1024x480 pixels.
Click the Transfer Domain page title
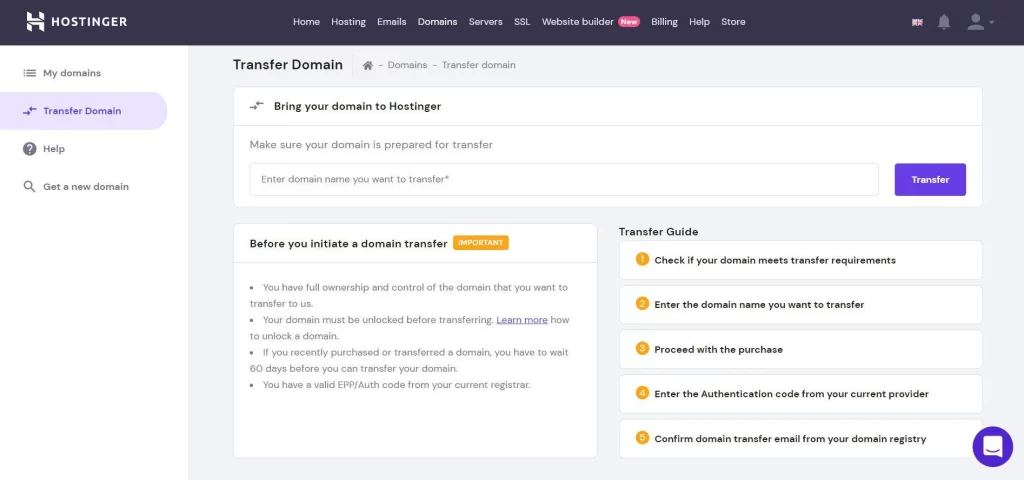(288, 65)
